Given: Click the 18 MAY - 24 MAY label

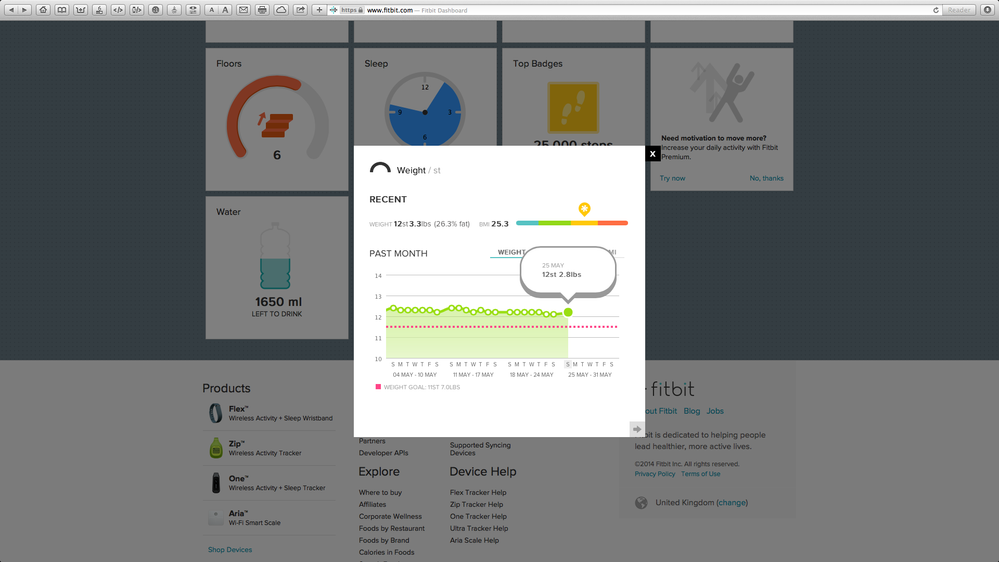Looking at the screenshot, I should pyautogui.click(x=531, y=375).
